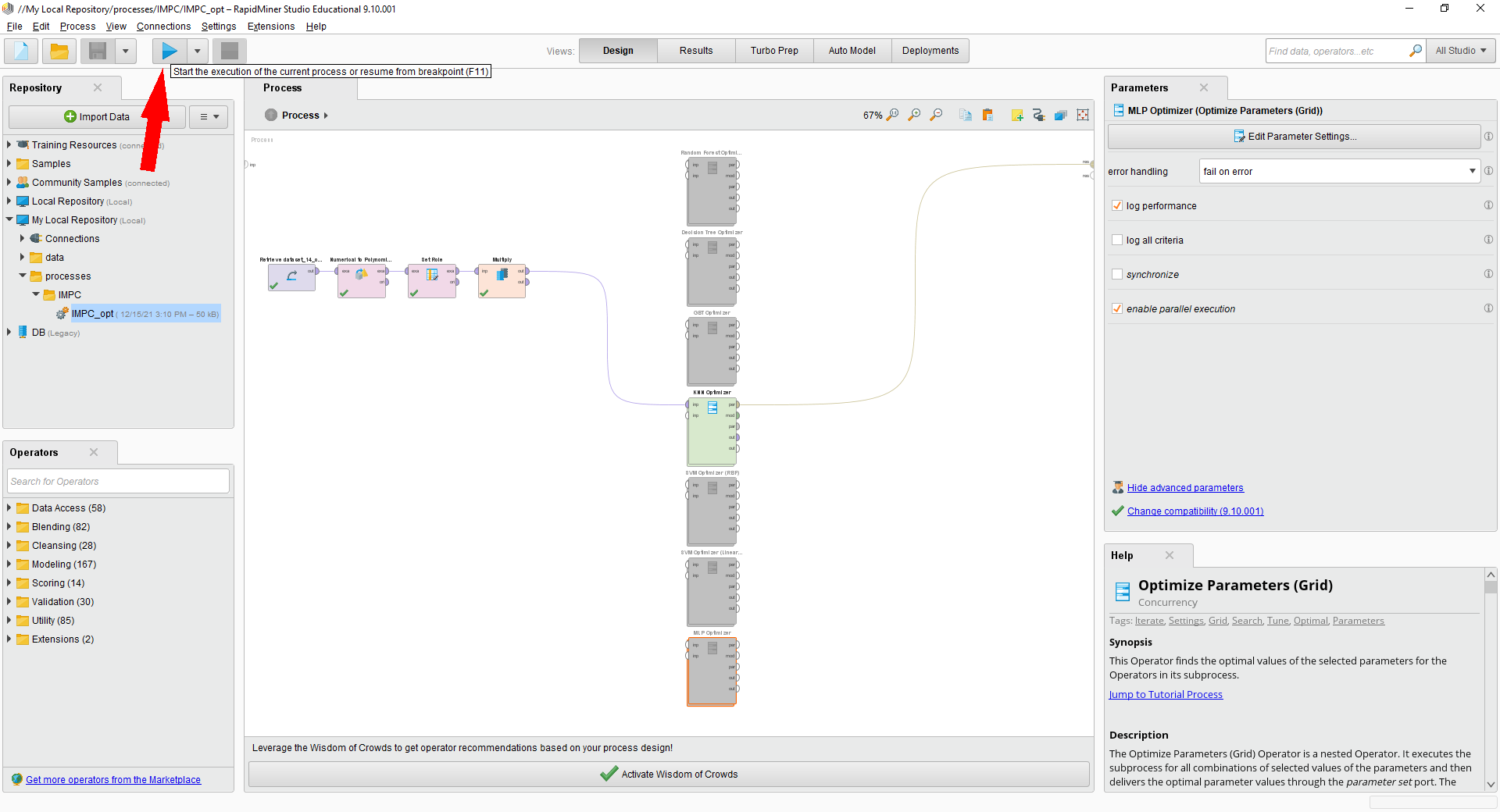
Task: Expand the Modeling operators group
Action: (9, 564)
